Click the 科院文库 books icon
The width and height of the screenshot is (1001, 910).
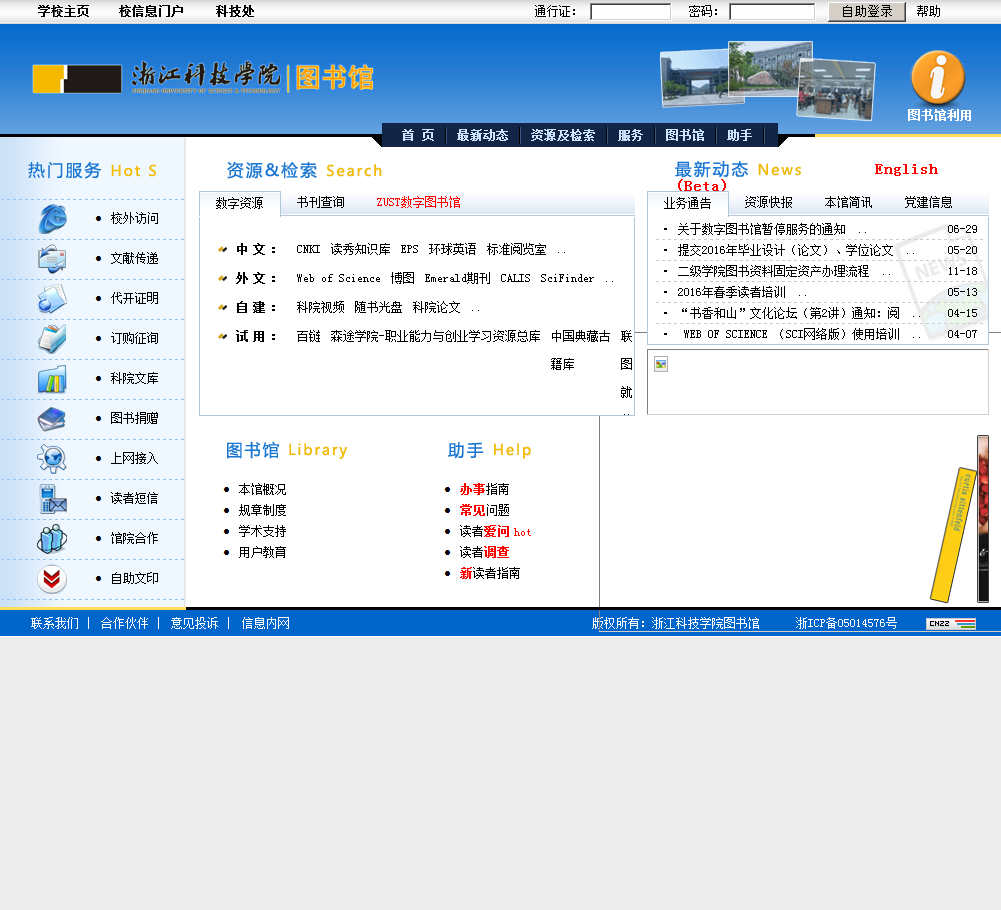[52, 379]
